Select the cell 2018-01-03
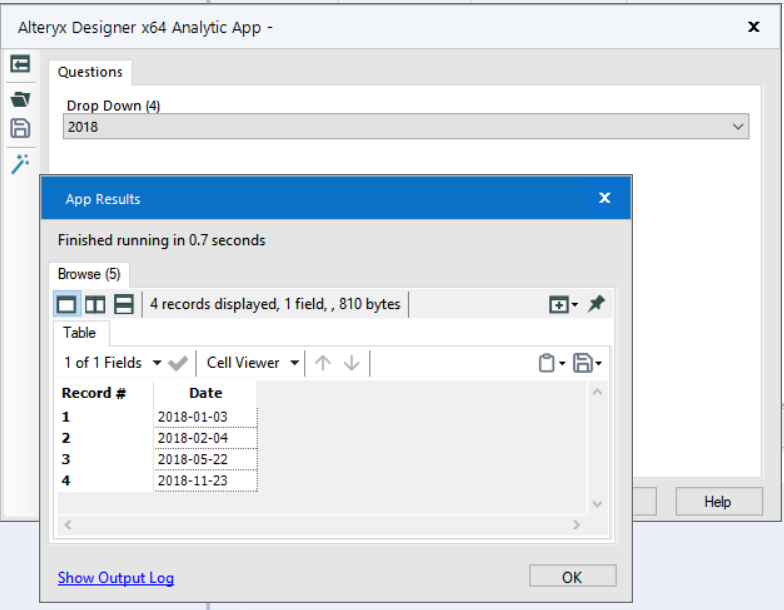Image resolution: width=784 pixels, height=610 pixels. [x=206, y=416]
